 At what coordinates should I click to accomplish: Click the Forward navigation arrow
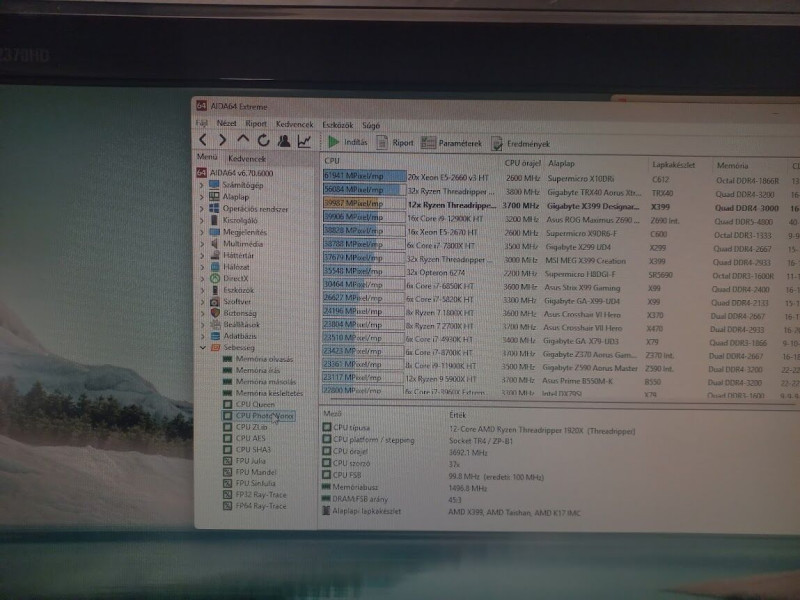coord(222,139)
